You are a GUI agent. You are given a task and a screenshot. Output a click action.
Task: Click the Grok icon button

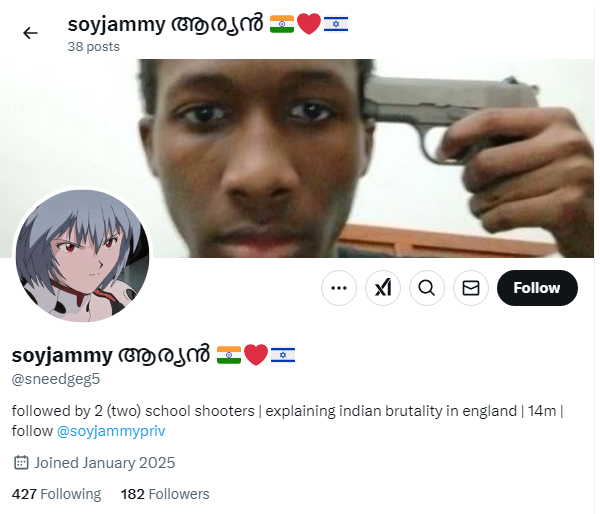pyautogui.click(x=383, y=288)
